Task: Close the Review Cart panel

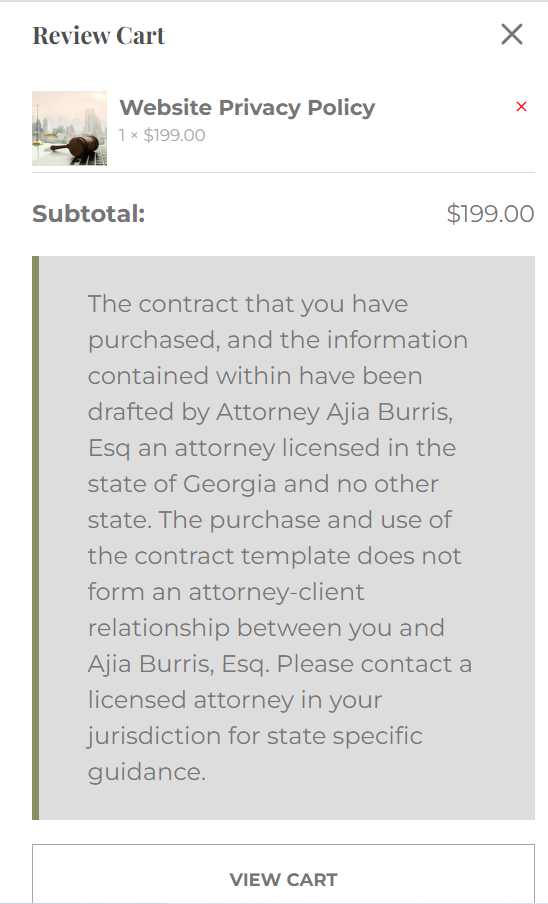Action: pos(512,35)
